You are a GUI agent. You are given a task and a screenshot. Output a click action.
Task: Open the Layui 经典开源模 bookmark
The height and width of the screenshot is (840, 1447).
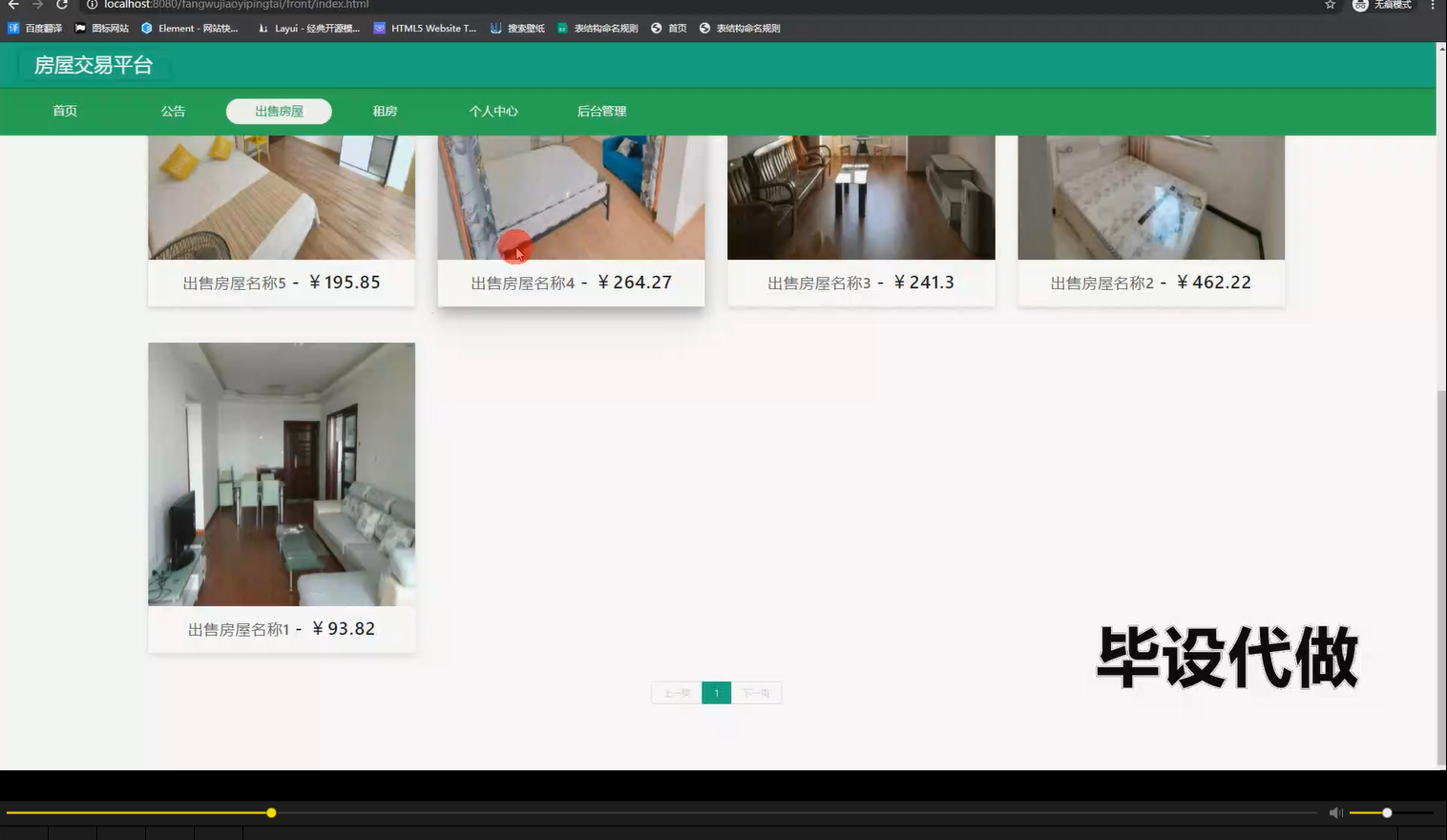308,28
